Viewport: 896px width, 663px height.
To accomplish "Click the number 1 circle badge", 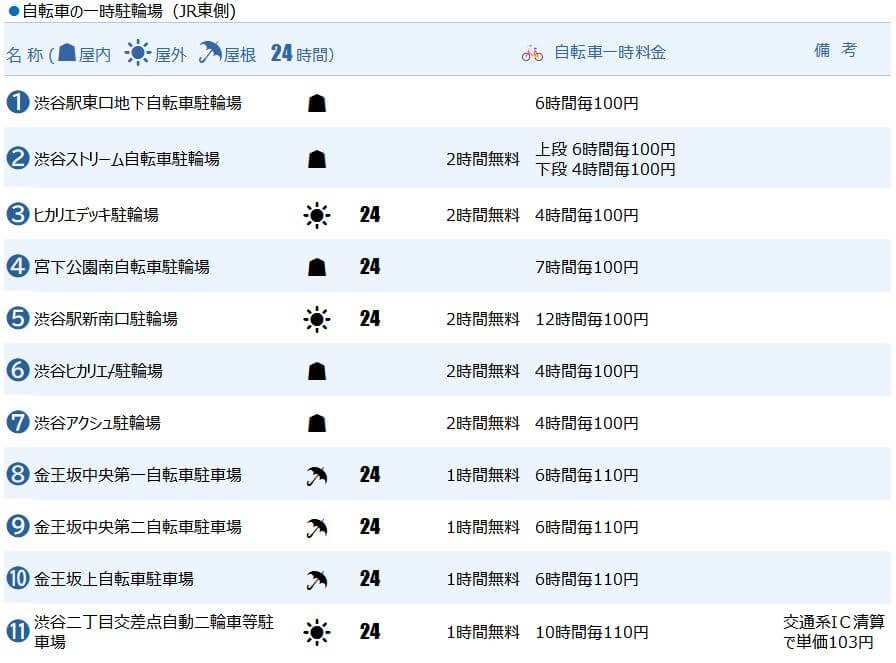I will coord(17,102).
